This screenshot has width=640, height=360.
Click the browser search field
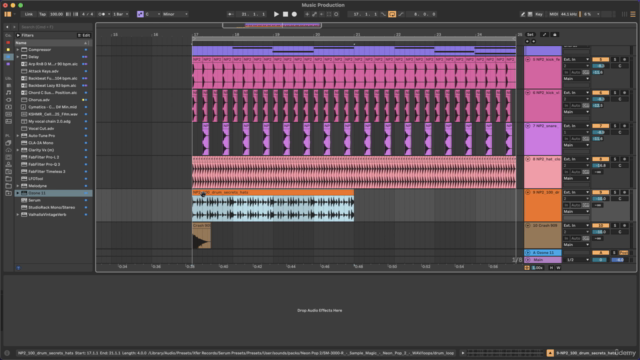coord(56,27)
